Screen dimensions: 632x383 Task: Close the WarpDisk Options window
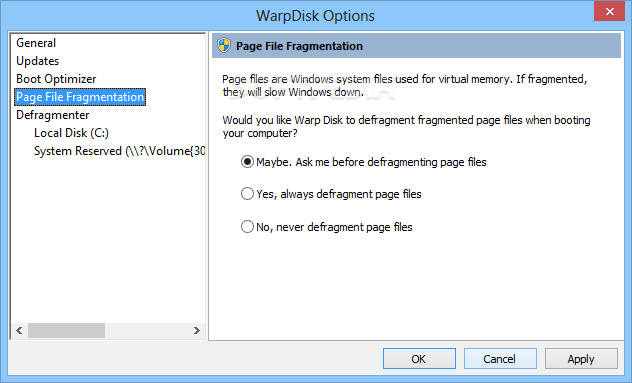point(609,11)
